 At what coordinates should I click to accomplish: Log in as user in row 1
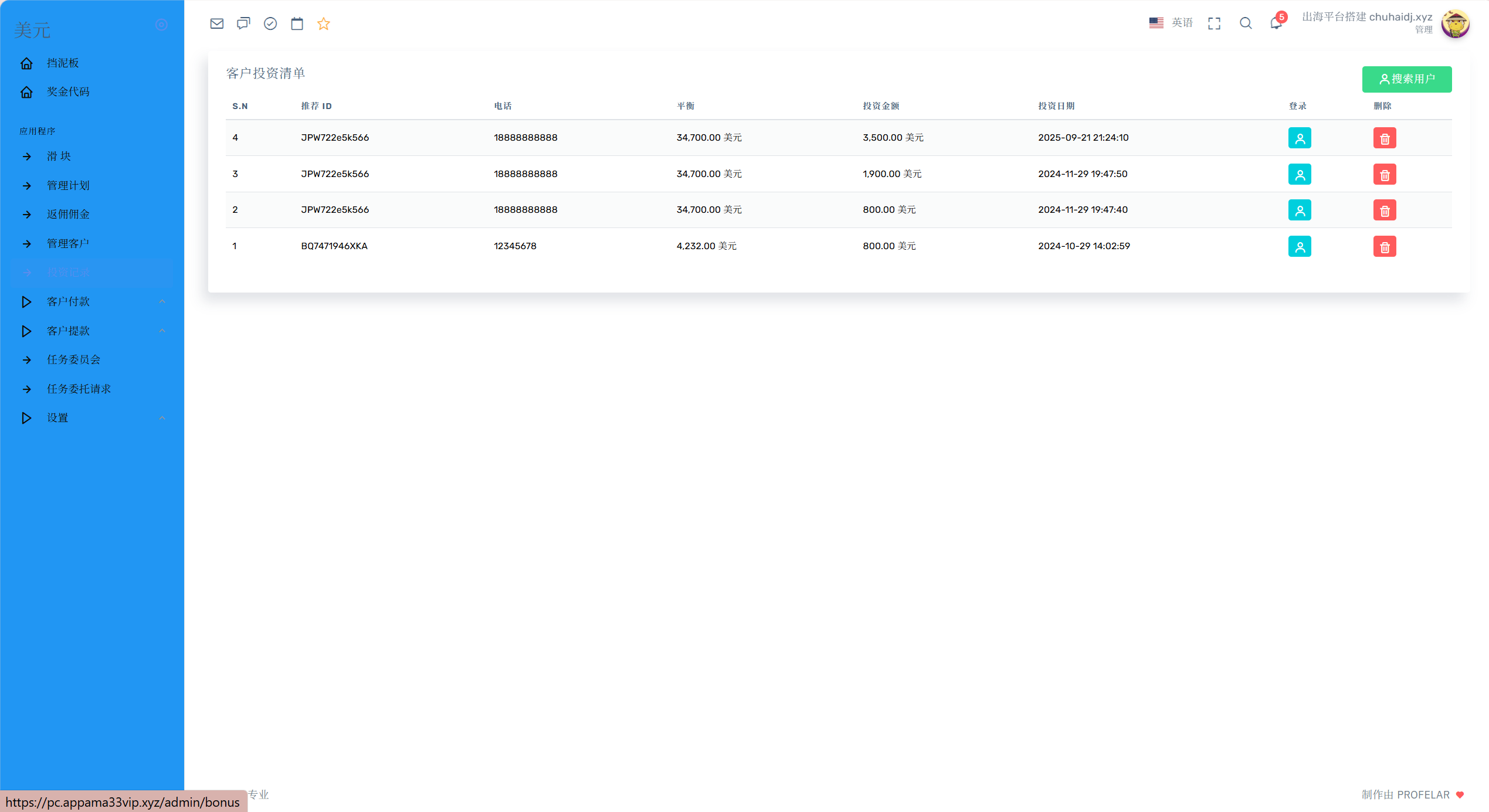point(1299,247)
